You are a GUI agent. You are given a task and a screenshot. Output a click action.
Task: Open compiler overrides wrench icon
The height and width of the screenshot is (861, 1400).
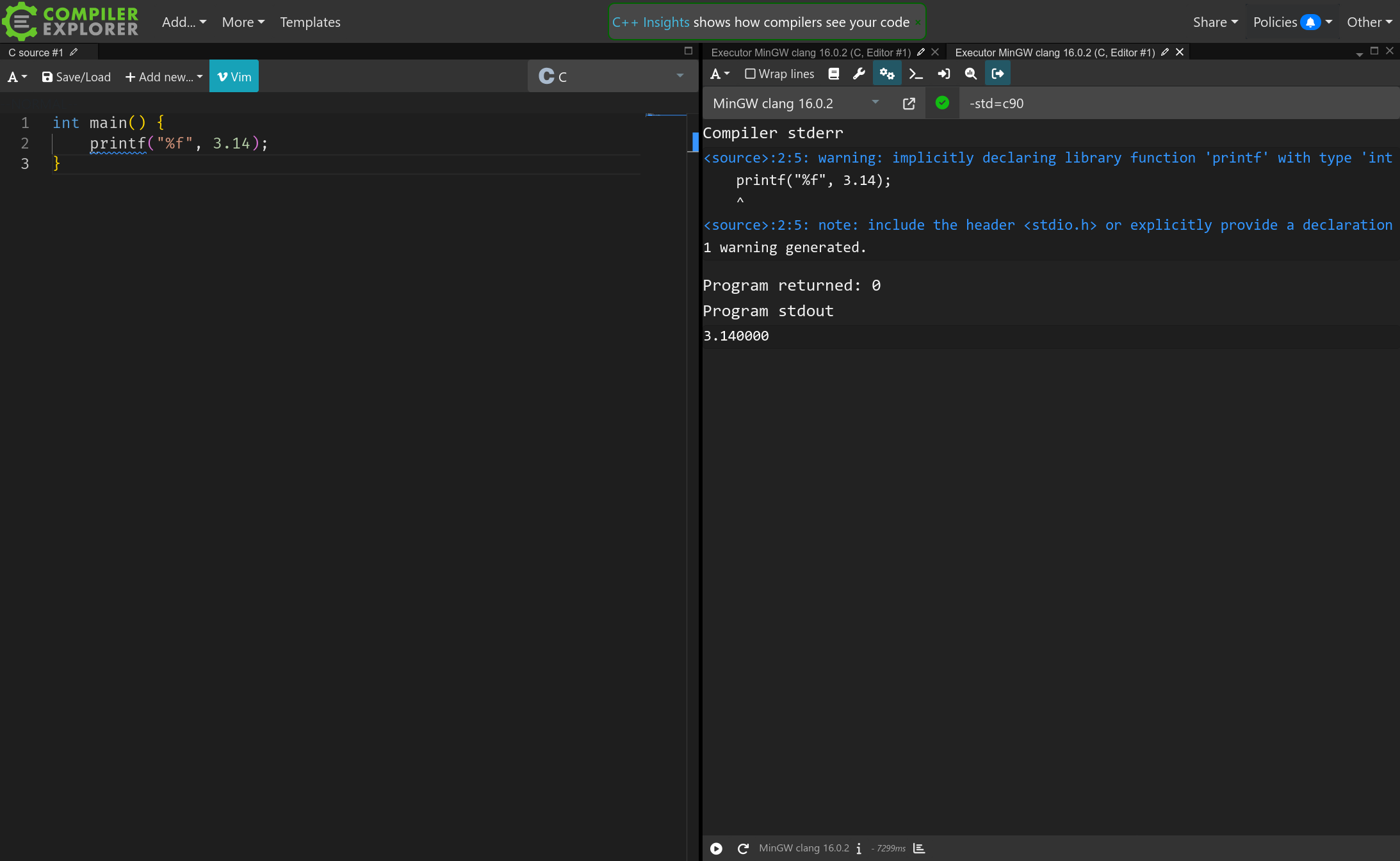[859, 74]
